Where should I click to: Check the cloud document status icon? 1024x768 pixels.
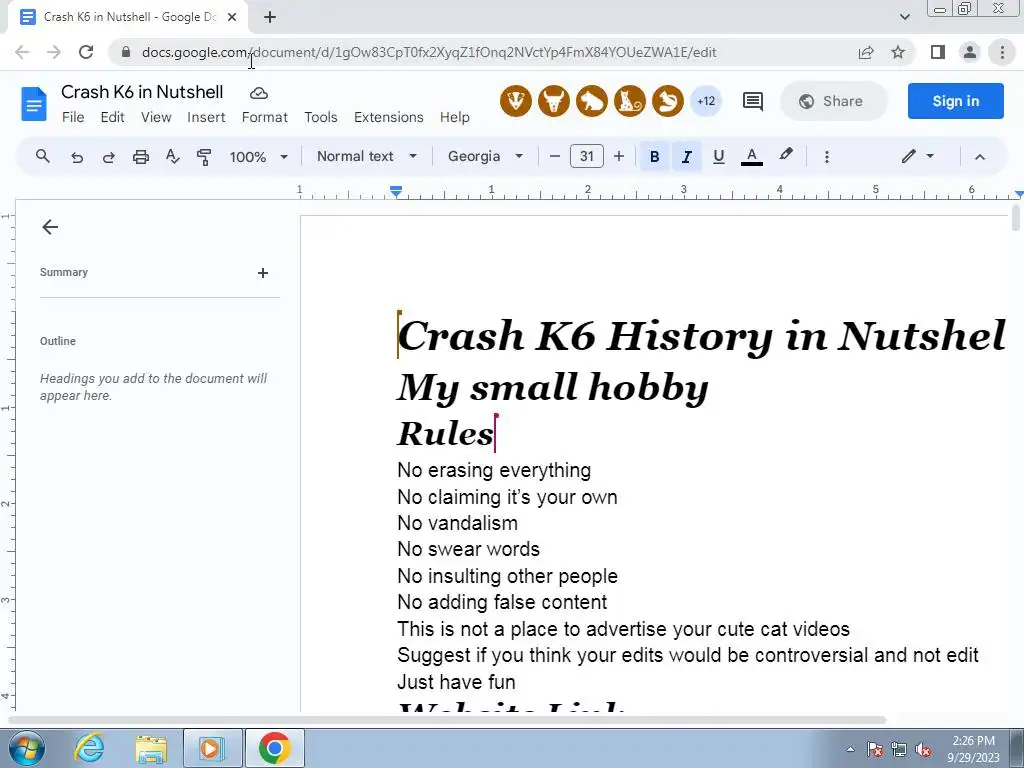(x=259, y=93)
